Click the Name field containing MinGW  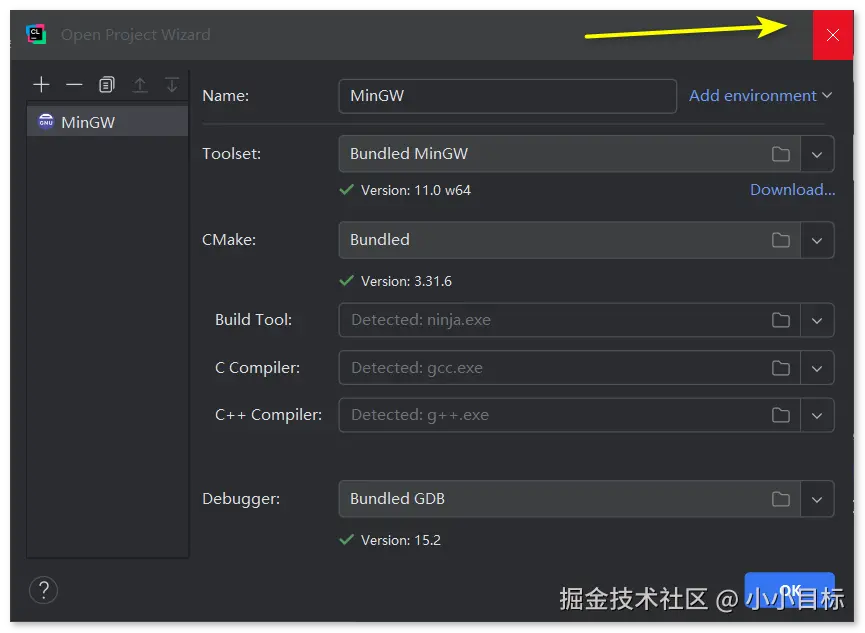(507, 96)
